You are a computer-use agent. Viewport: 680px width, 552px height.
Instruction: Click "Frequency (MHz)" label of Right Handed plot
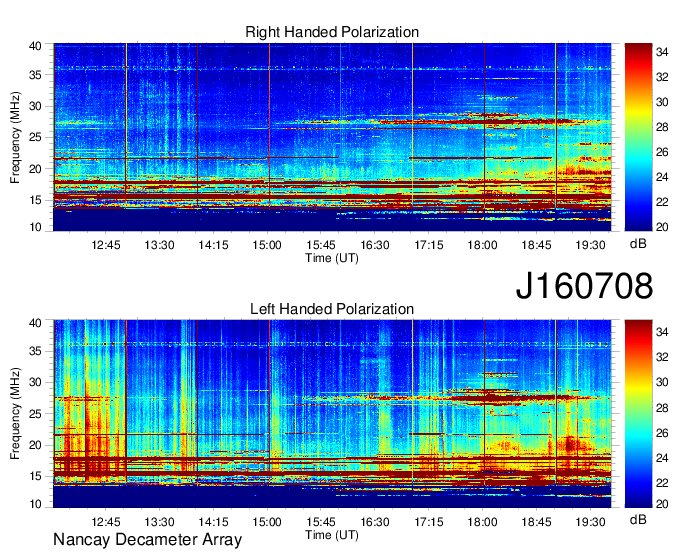tap(15, 137)
